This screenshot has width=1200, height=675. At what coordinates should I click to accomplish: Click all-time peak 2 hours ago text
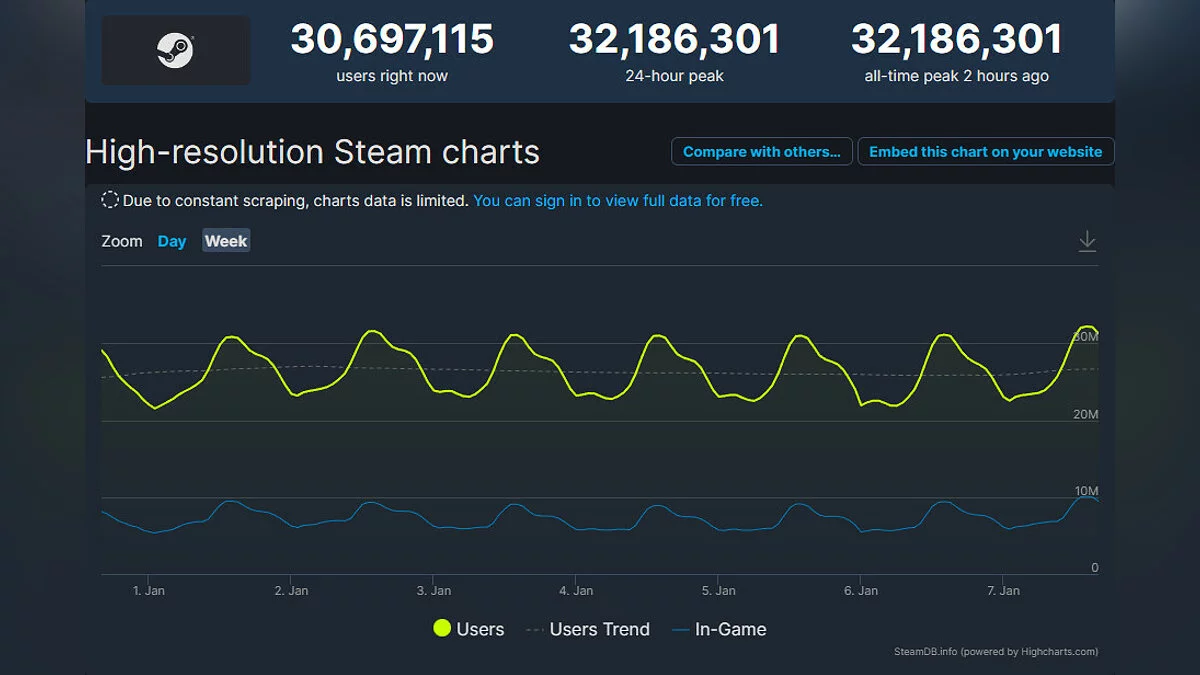point(957,76)
